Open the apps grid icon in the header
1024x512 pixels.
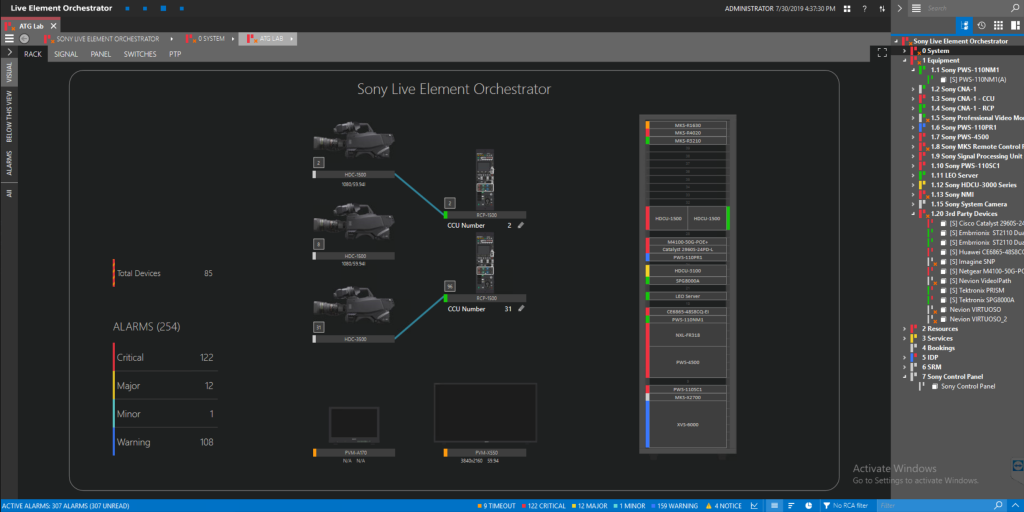[x=847, y=8]
